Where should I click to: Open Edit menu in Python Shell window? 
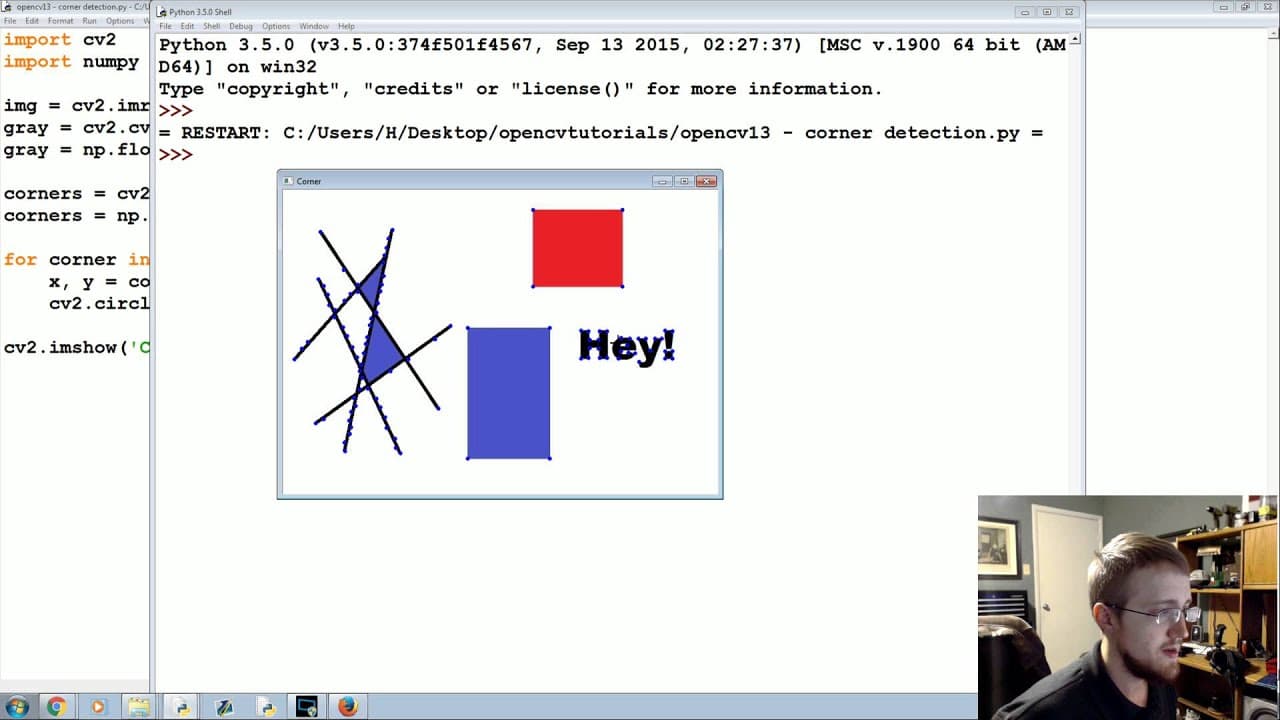tap(187, 26)
